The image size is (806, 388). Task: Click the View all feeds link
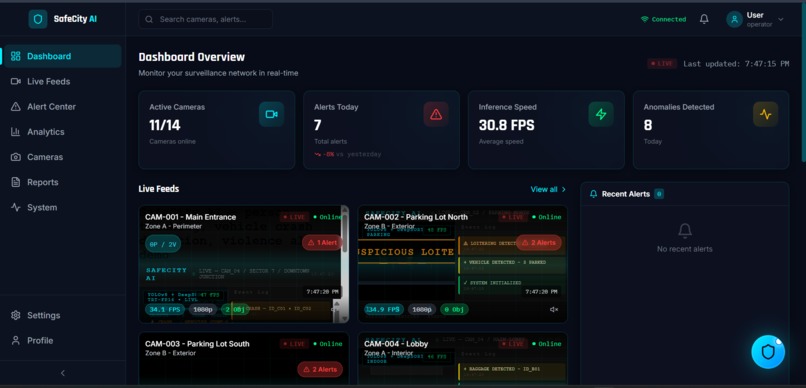pyautogui.click(x=548, y=189)
